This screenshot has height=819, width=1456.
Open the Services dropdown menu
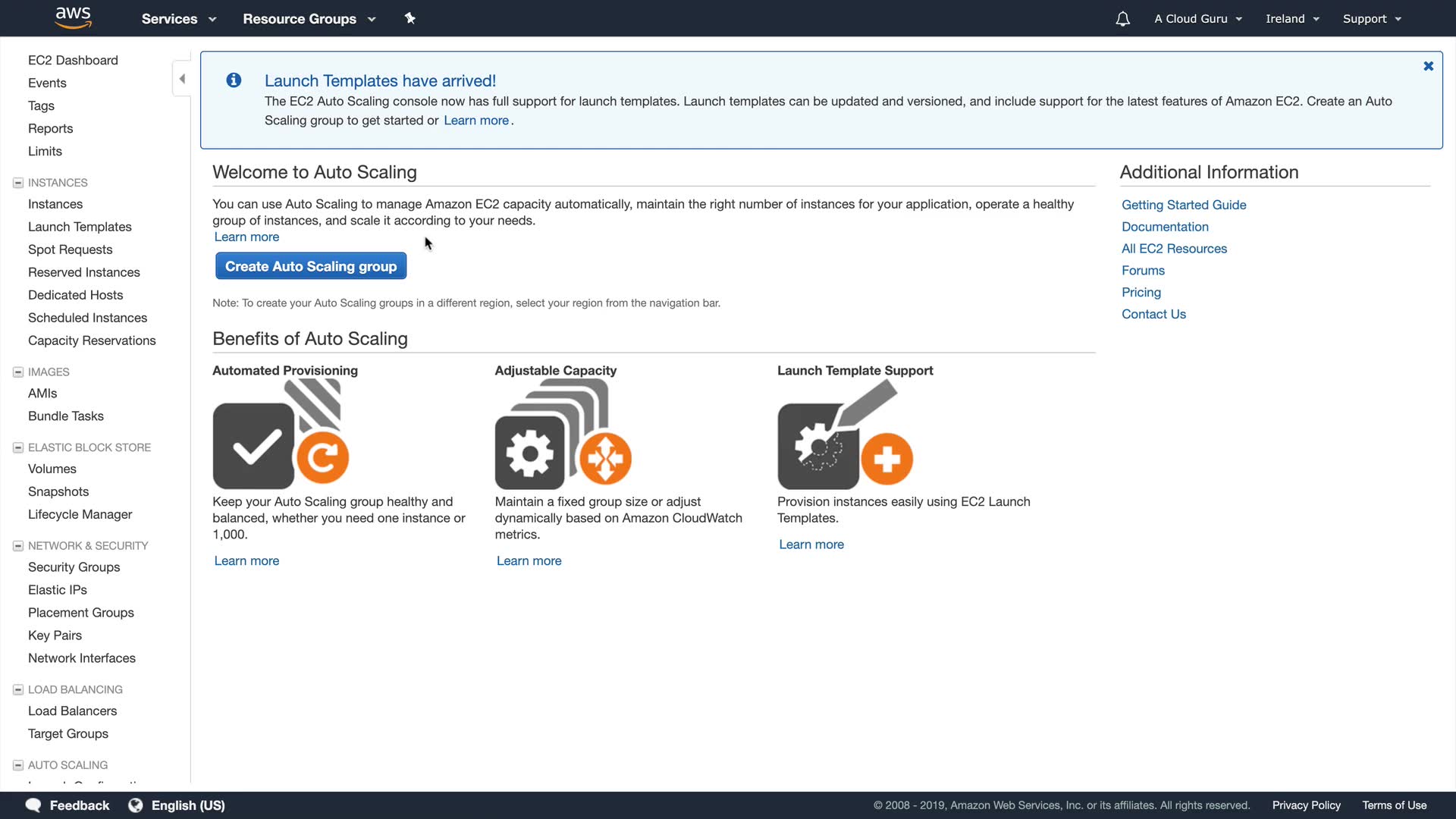[178, 19]
